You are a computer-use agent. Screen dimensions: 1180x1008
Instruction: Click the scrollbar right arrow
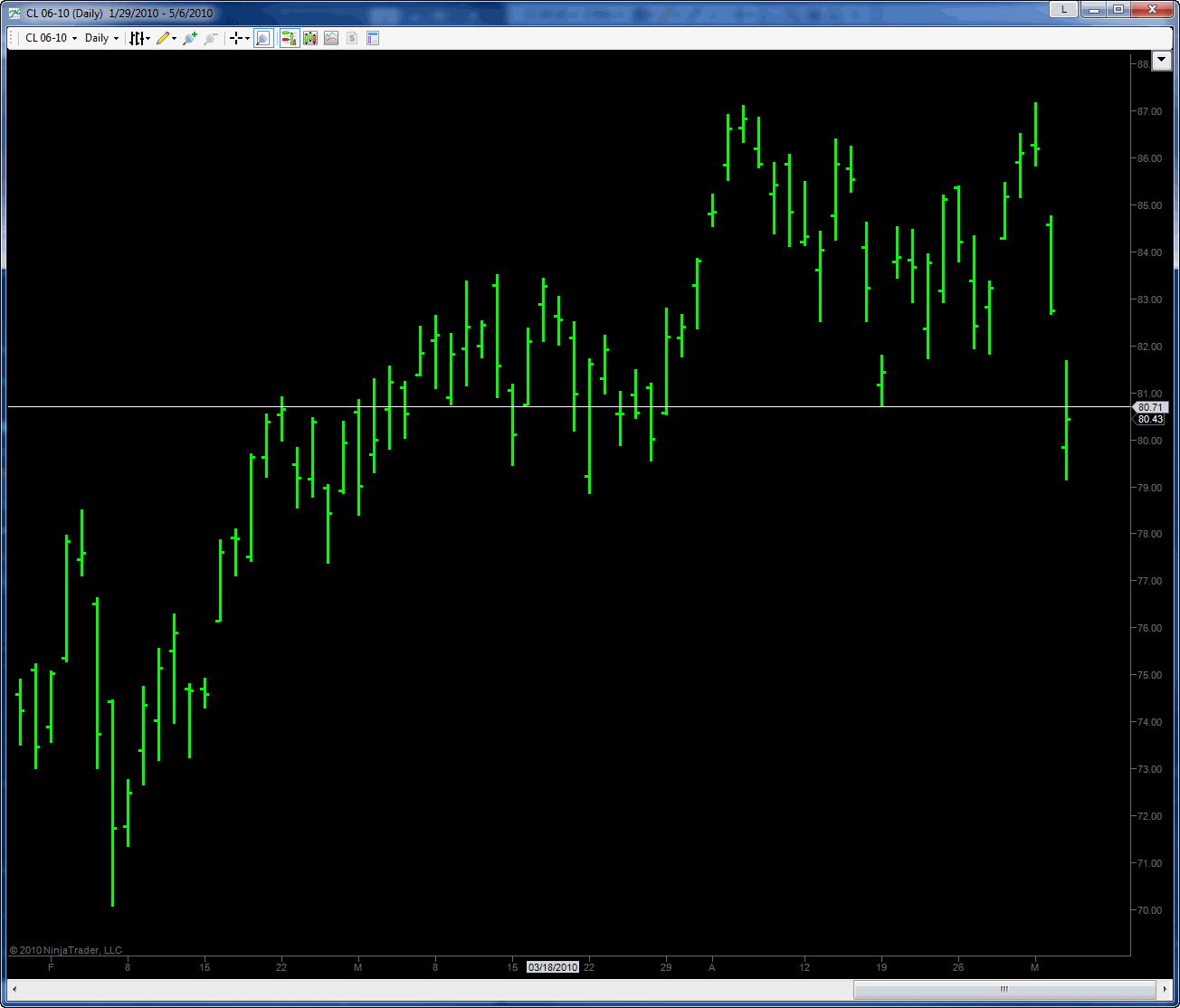[1165, 989]
